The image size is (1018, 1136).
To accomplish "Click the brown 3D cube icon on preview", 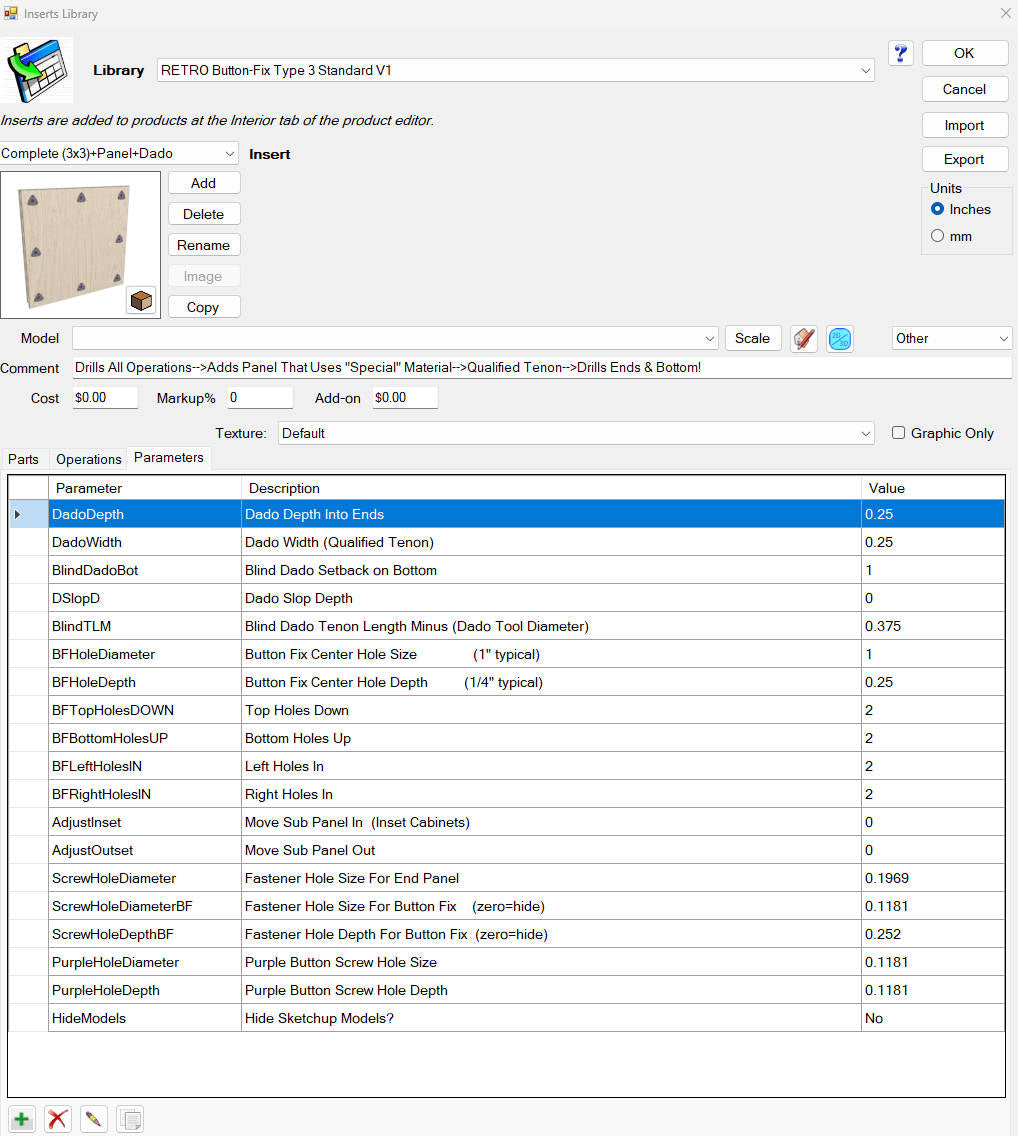I will coord(141,300).
